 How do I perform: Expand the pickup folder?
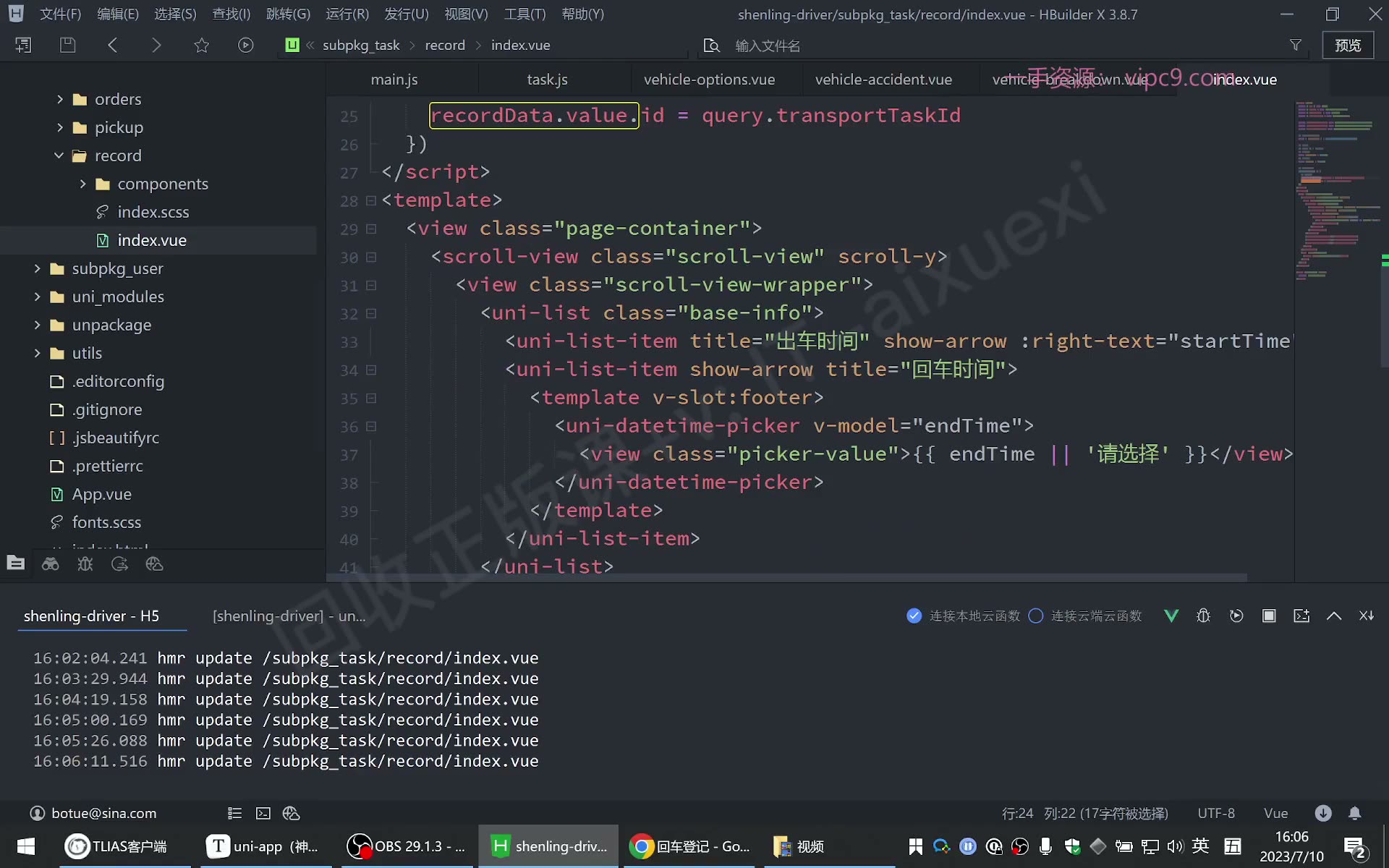(60, 127)
